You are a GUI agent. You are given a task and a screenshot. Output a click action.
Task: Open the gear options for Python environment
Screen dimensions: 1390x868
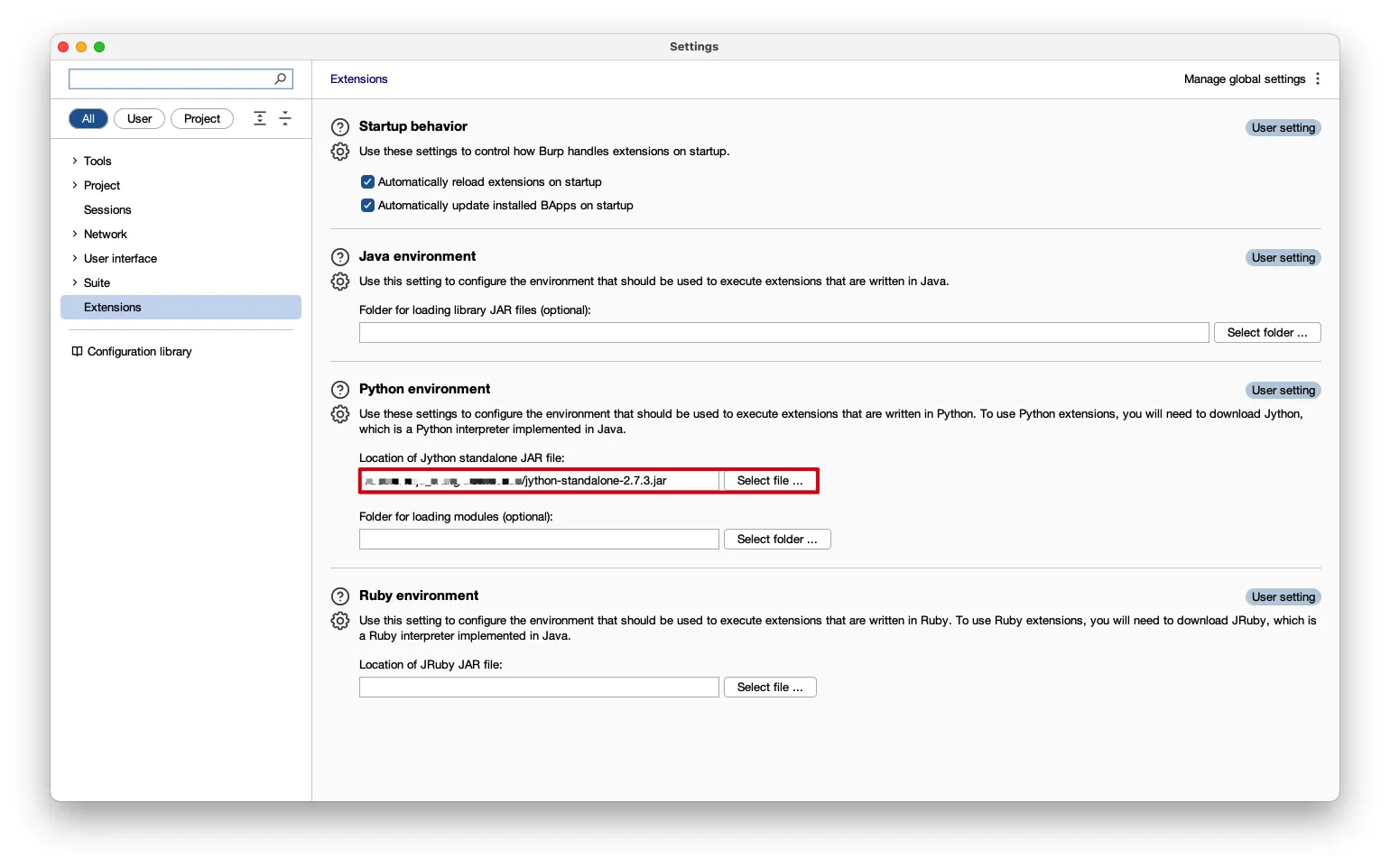click(x=340, y=414)
